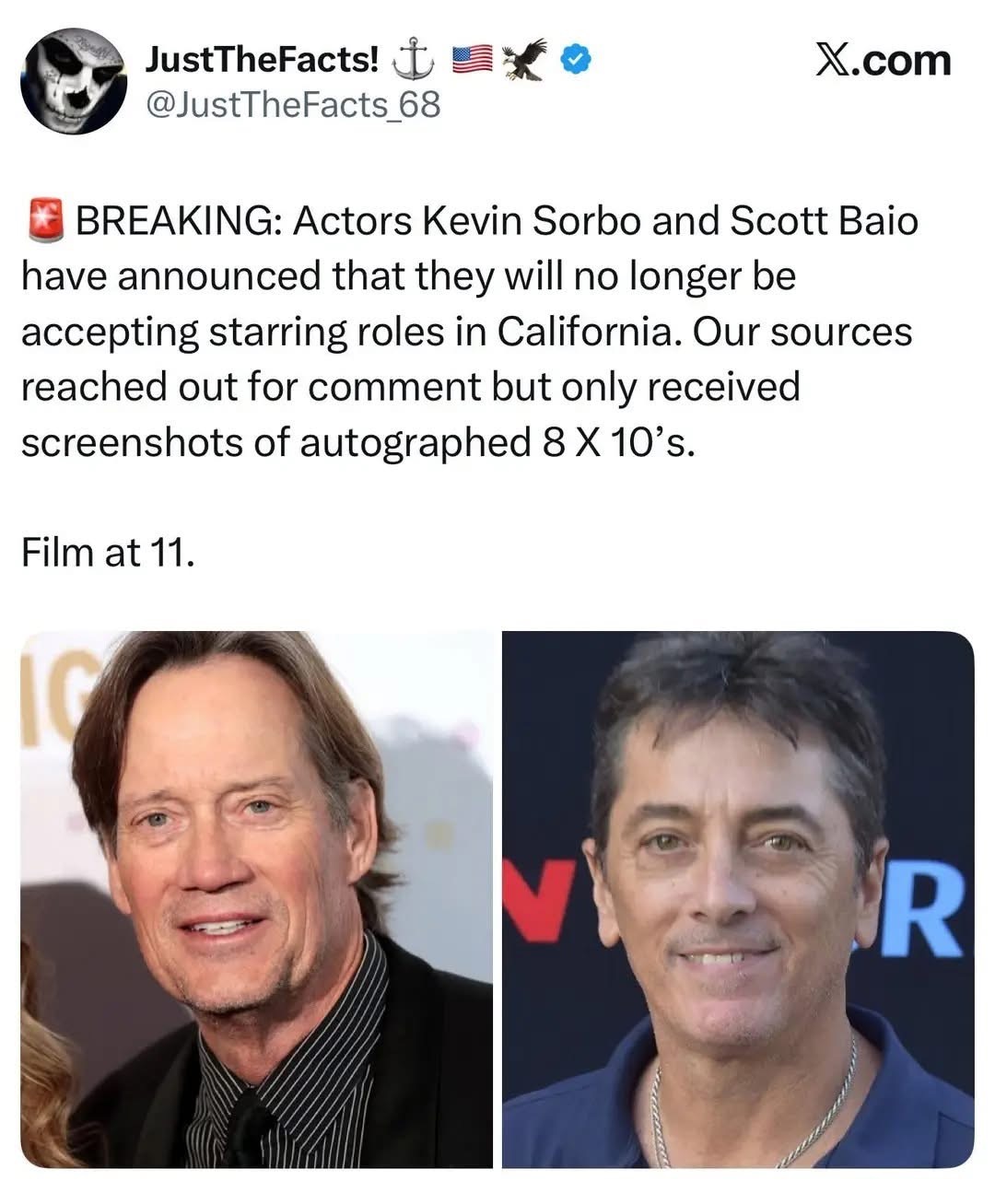
Task: Click the American flag emoji
Action: (x=471, y=60)
